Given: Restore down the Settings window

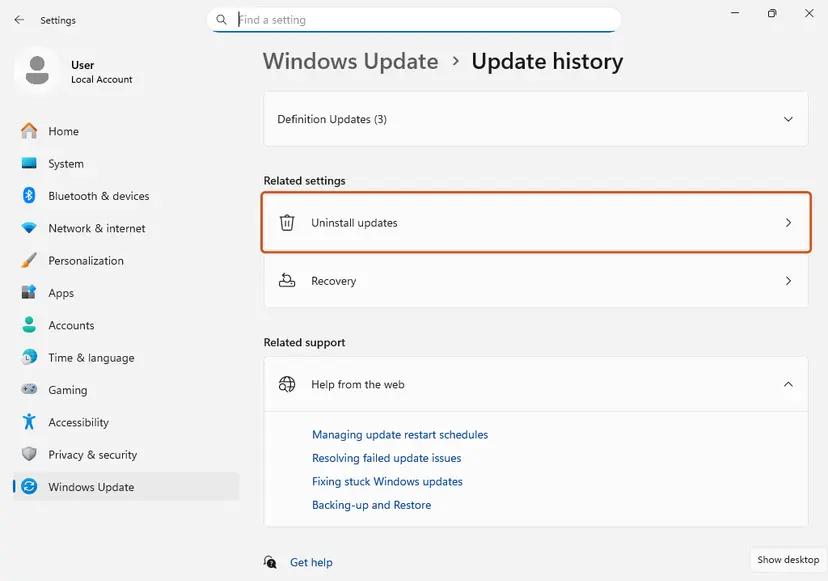Looking at the screenshot, I should tap(771, 13).
